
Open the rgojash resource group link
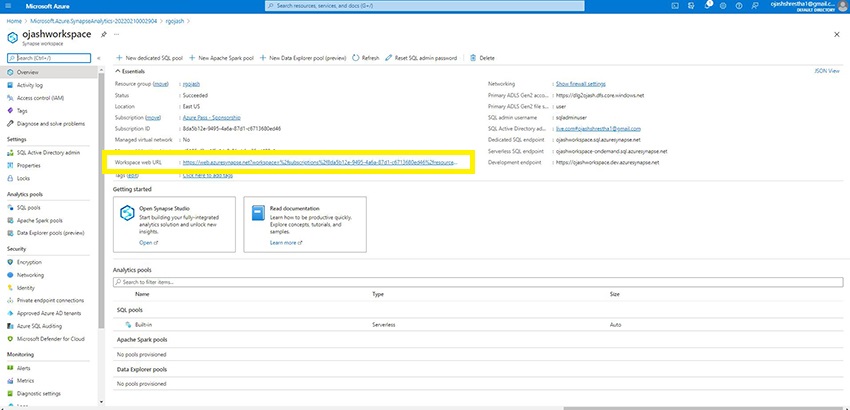click(191, 84)
